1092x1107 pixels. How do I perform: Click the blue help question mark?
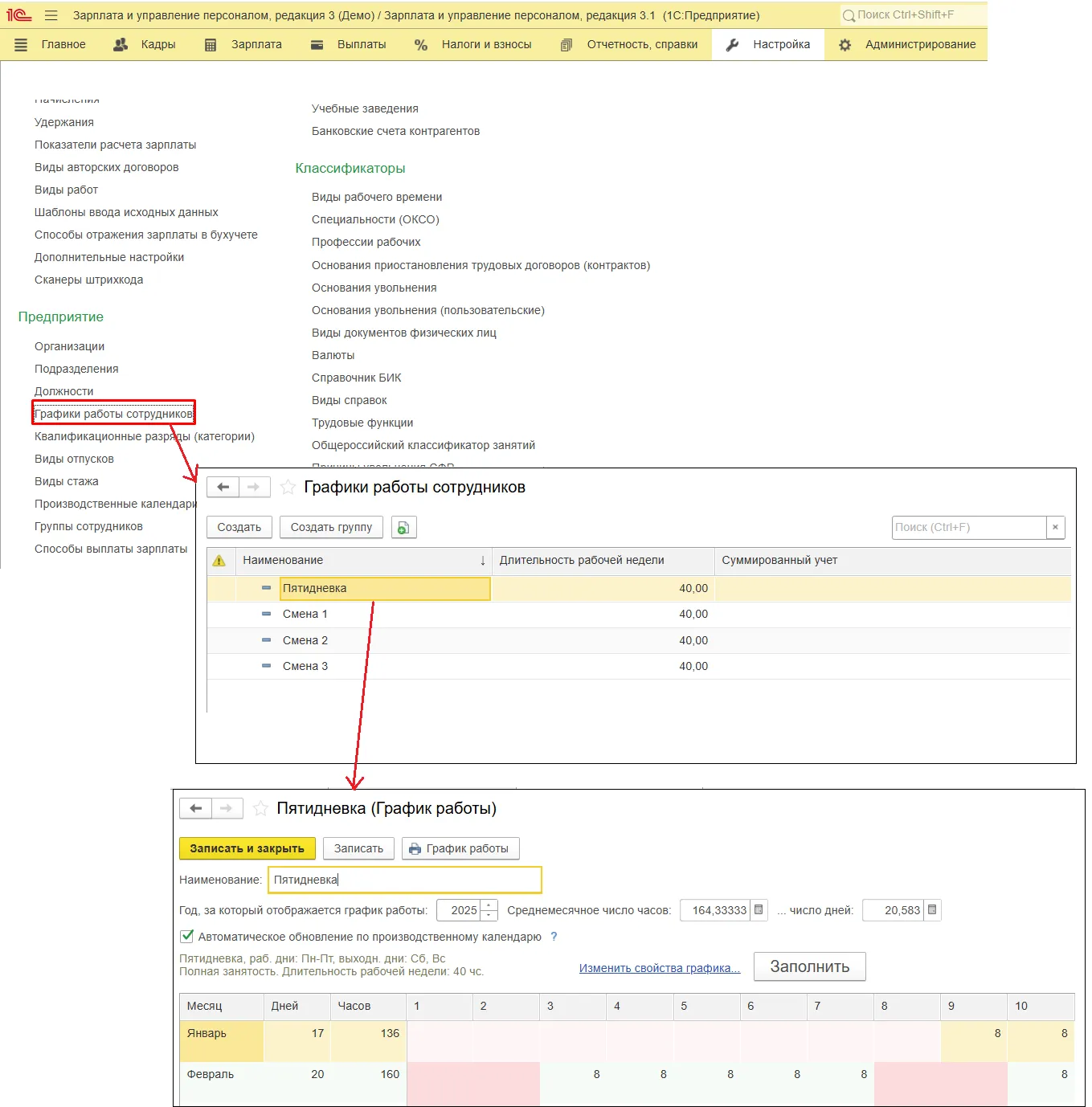pos(554,937)
